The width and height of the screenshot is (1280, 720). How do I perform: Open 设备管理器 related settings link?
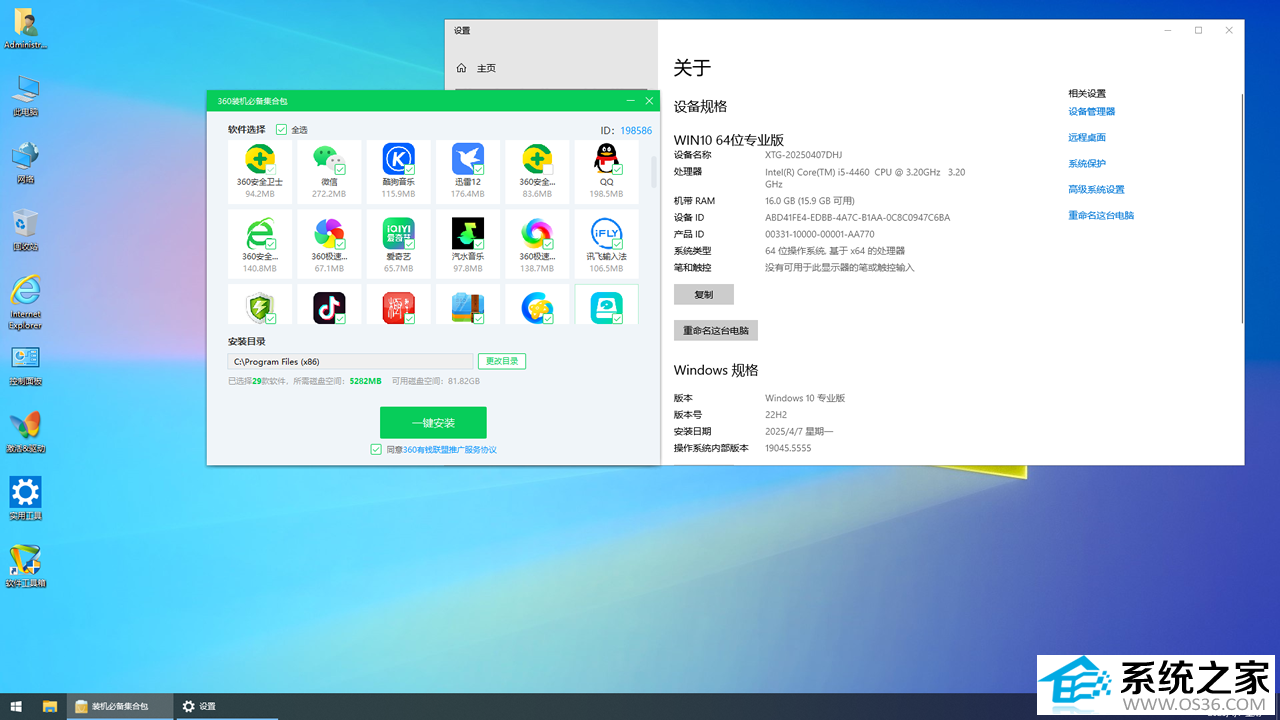pyautogui.click(x=1091, y=112)
